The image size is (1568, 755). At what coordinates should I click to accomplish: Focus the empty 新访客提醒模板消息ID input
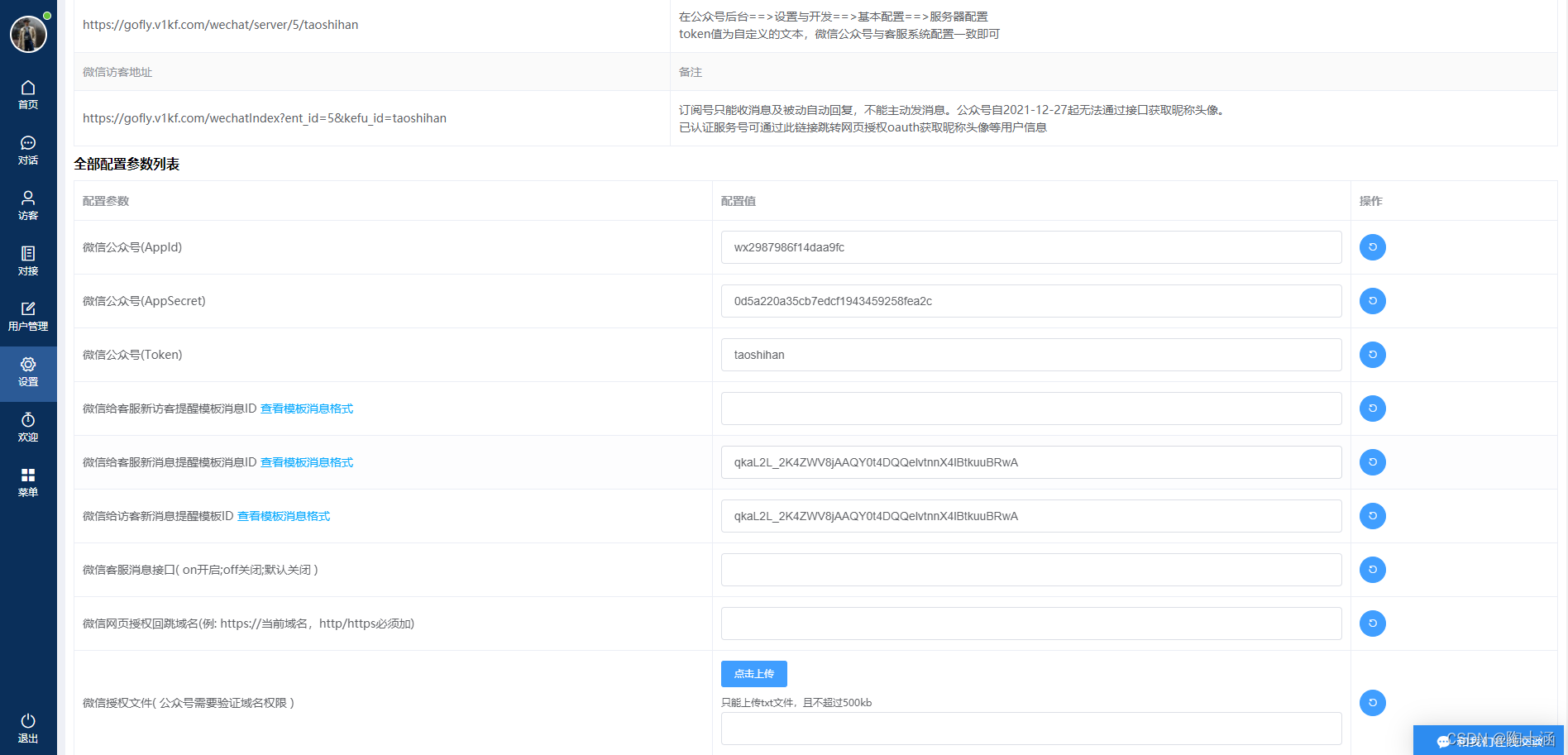1031,409
